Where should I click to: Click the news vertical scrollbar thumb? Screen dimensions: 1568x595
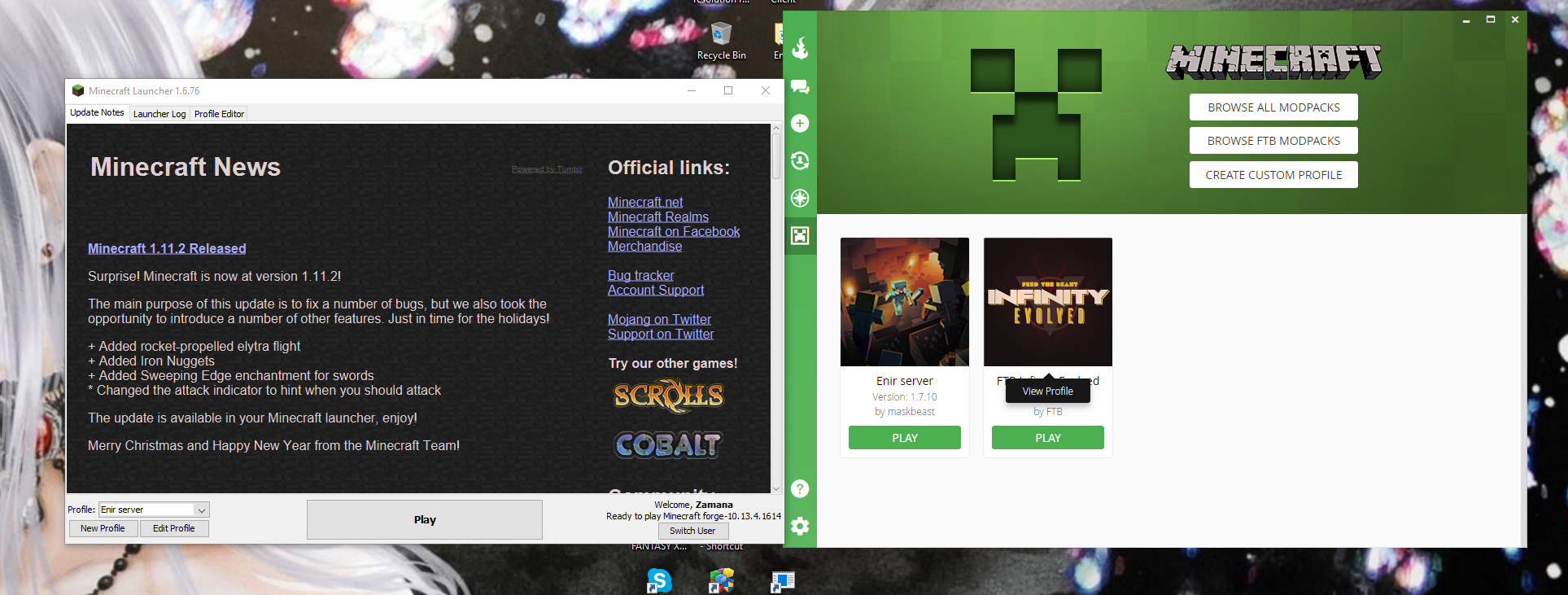(776, 156)
